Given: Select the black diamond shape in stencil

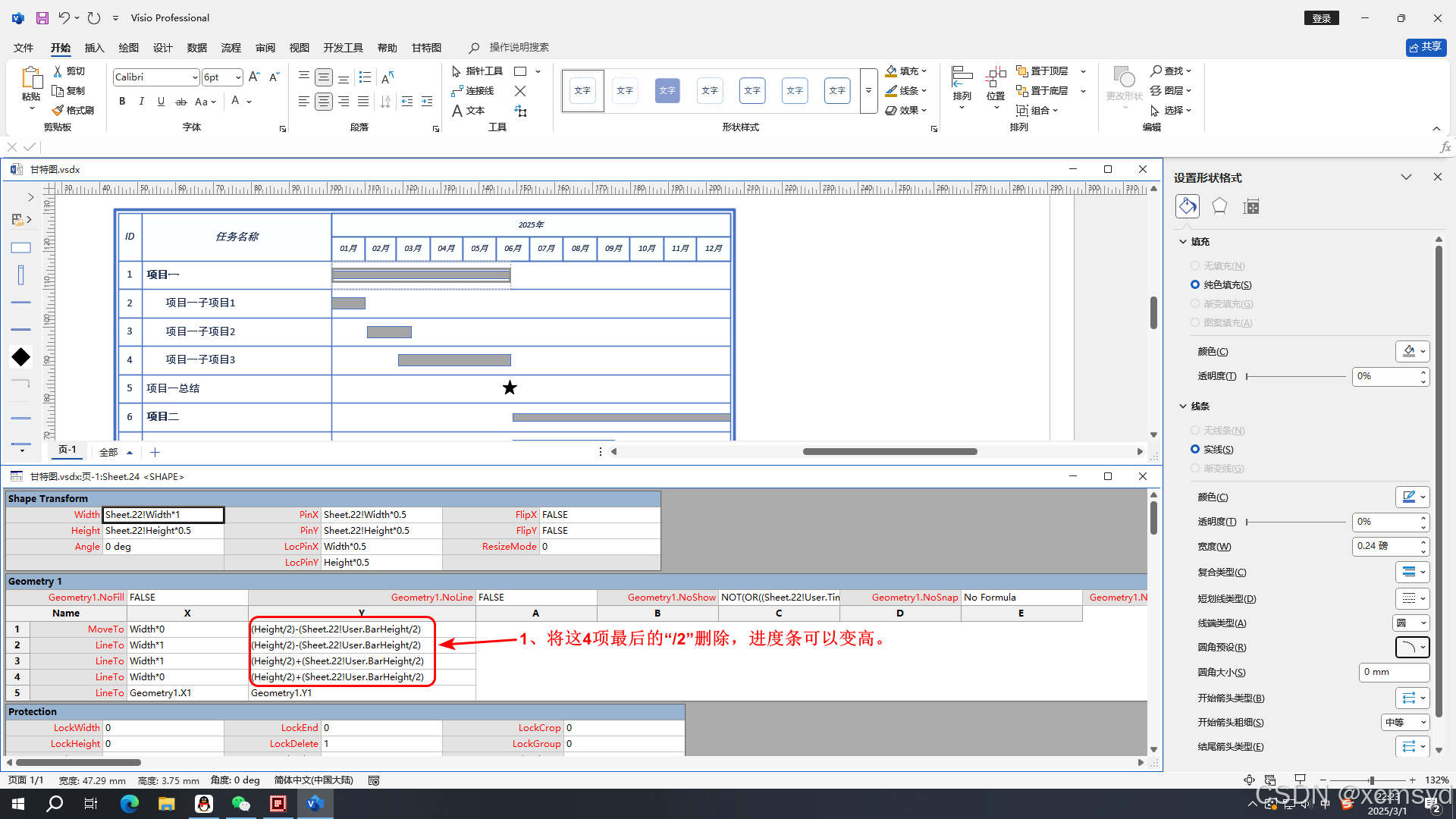Looking at the screenshot, I should tap(21, 357).
